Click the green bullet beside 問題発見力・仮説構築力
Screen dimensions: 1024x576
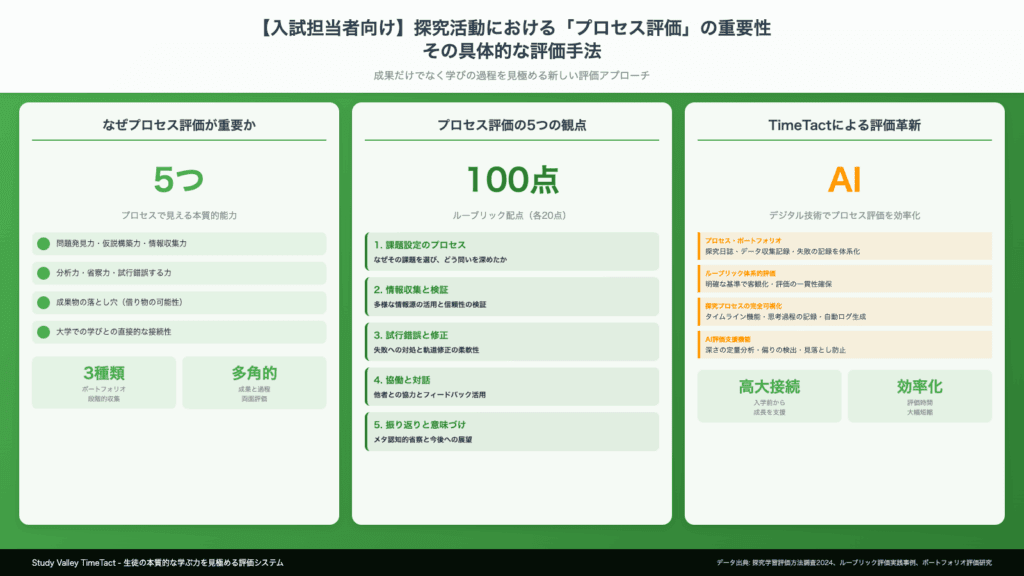click(x=43, y=243)
